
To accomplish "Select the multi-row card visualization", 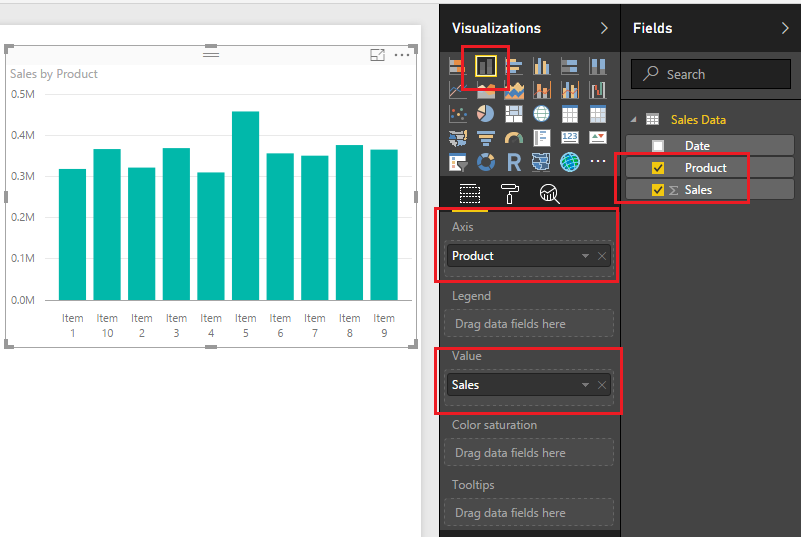I will click(541, 138).
